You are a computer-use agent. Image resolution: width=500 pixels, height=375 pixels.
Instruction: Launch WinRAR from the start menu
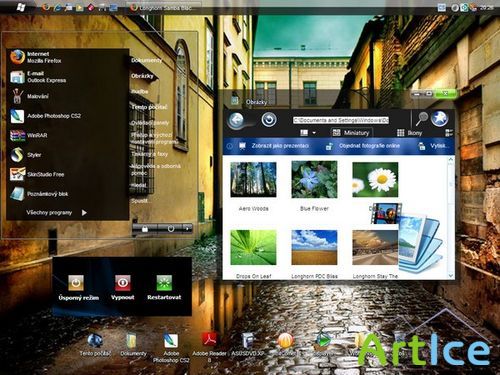(x=29, y=135)
